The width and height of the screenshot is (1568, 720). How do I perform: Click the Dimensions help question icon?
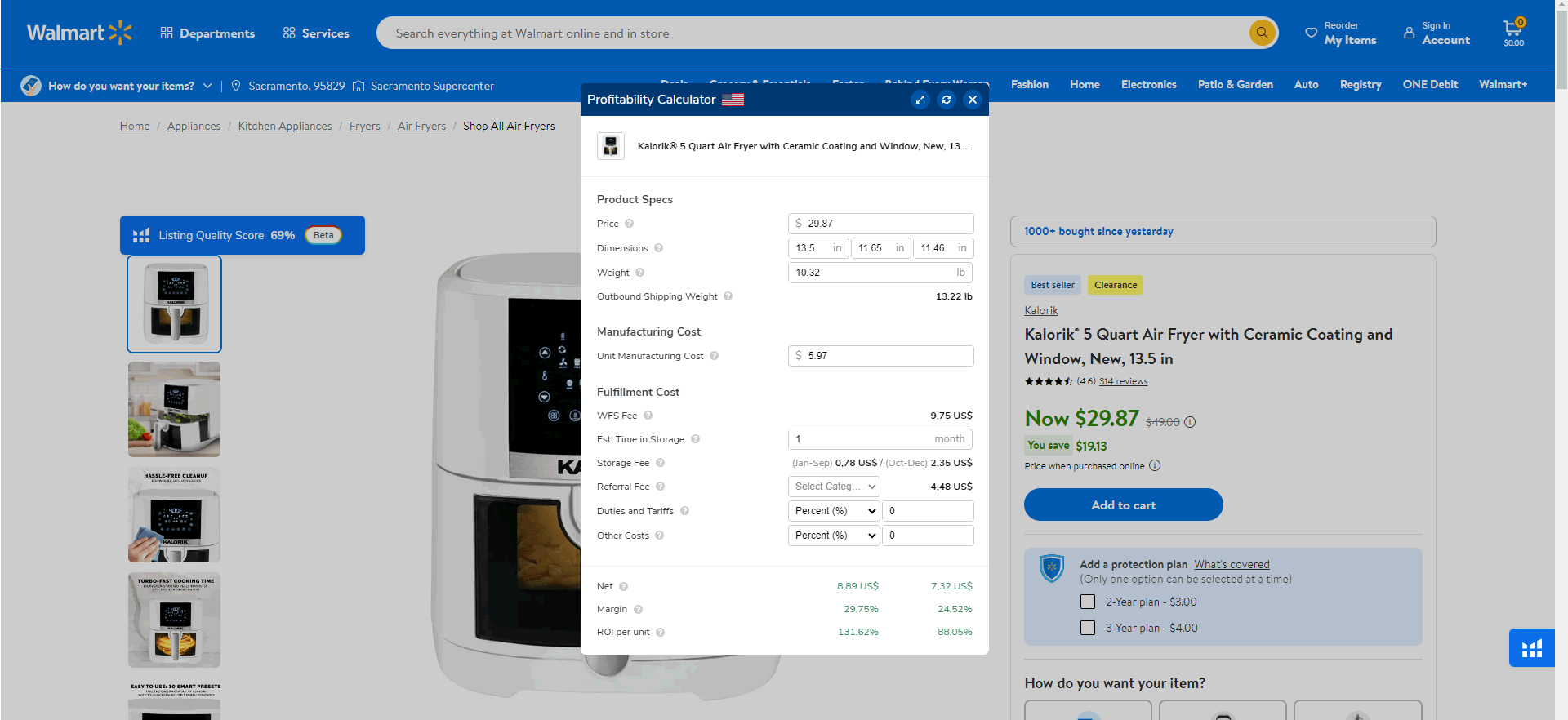[658, 248]
